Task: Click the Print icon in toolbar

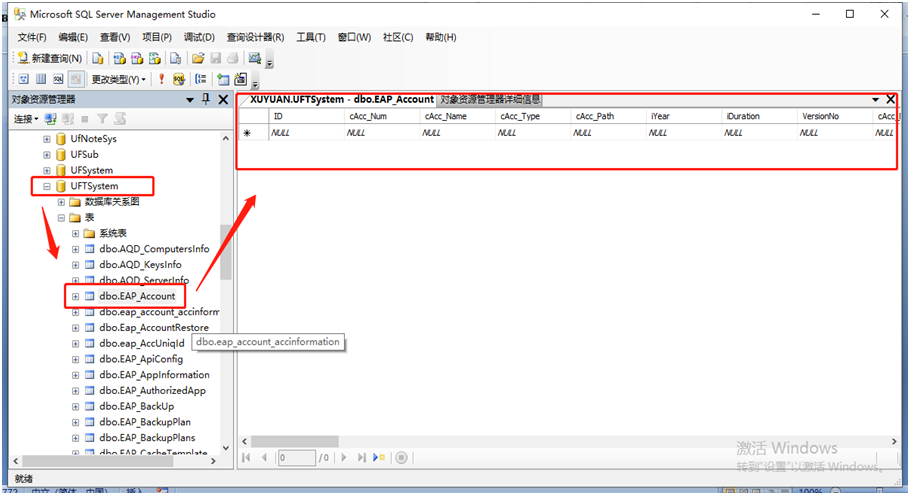Action: 233,58
